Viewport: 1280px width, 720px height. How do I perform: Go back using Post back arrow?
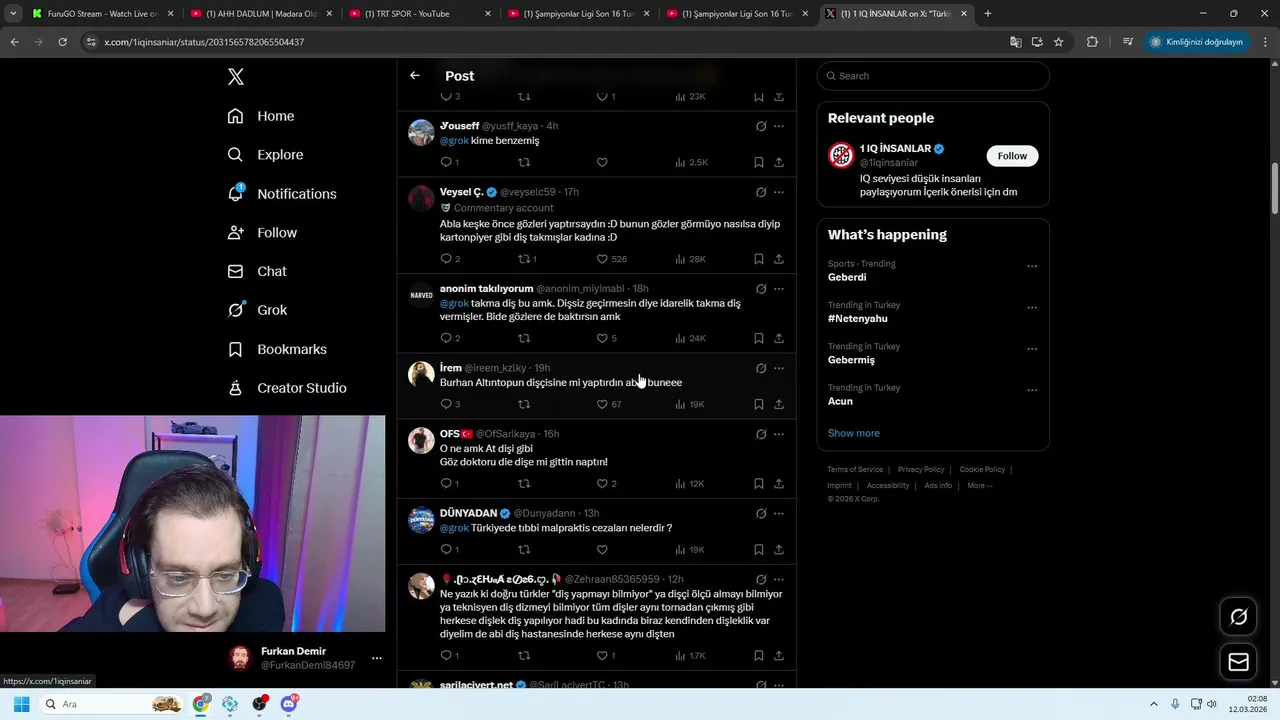(x=415, y=76)
